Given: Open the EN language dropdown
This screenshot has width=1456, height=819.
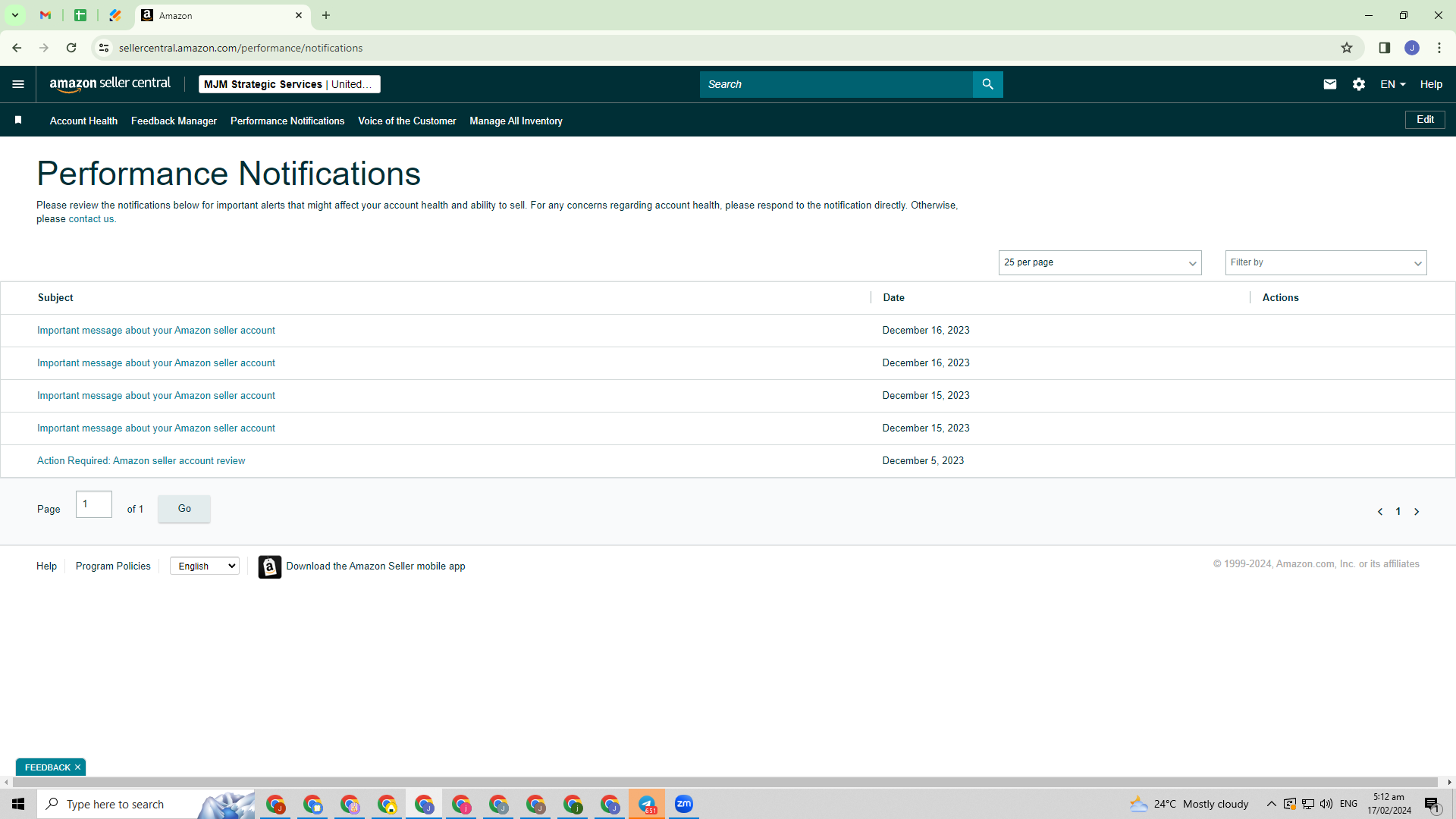Looking at the screenshot, I should pos(1393,84).
